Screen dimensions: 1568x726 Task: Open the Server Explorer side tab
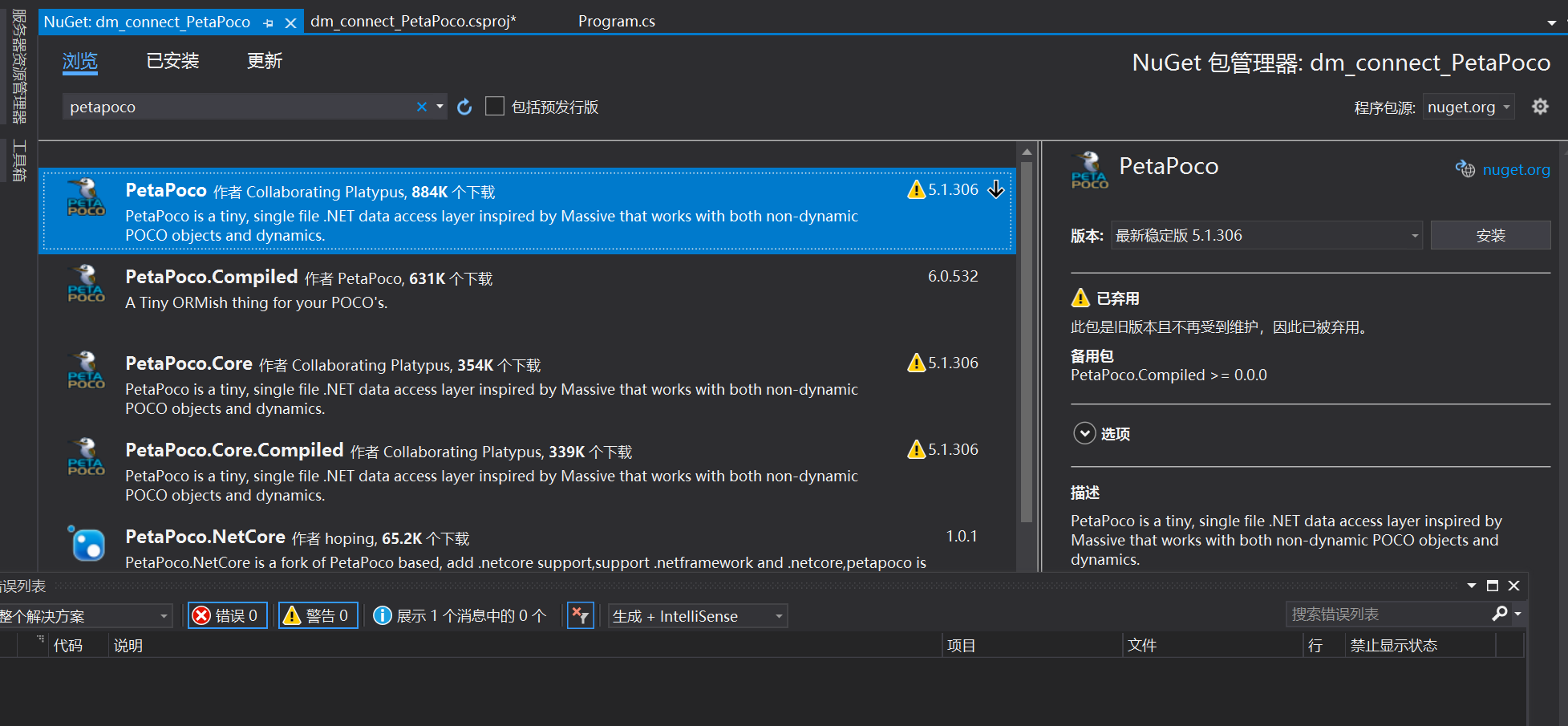[19, 67]
